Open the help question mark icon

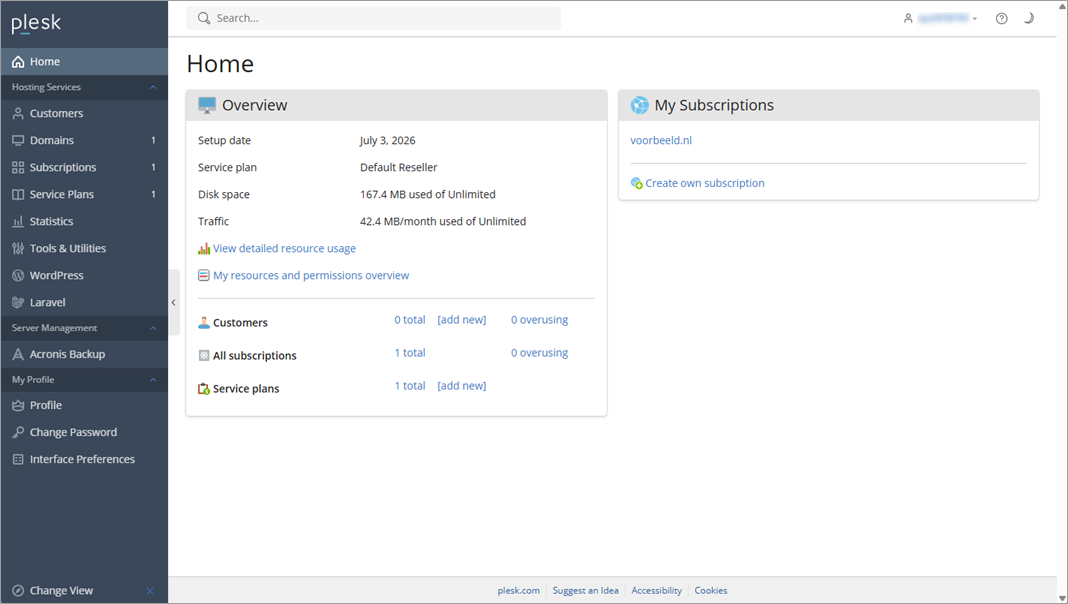[1001, 18]
